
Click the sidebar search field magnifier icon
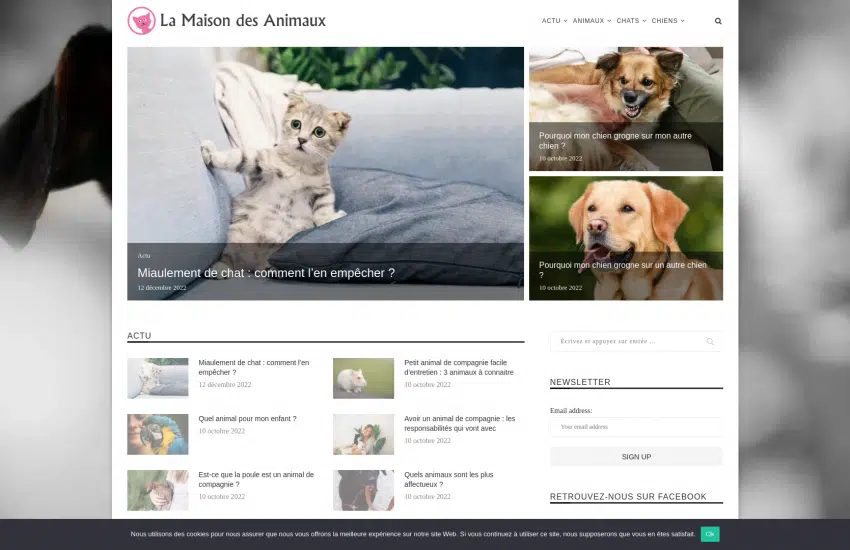710,342
